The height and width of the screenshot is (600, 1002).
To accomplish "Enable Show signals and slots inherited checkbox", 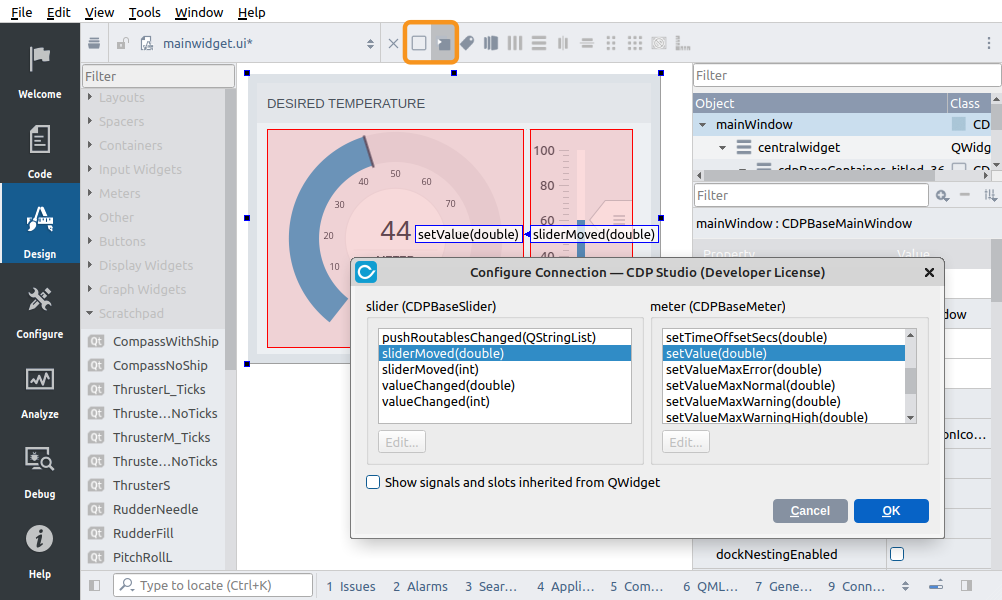I will tap(373, 482).
